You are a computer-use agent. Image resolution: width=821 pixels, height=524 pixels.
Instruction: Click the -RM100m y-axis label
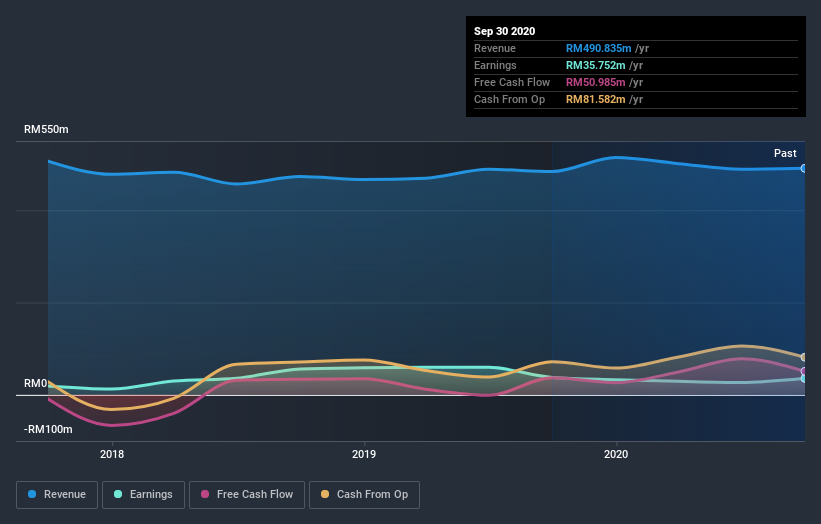[x=48, y=429]
